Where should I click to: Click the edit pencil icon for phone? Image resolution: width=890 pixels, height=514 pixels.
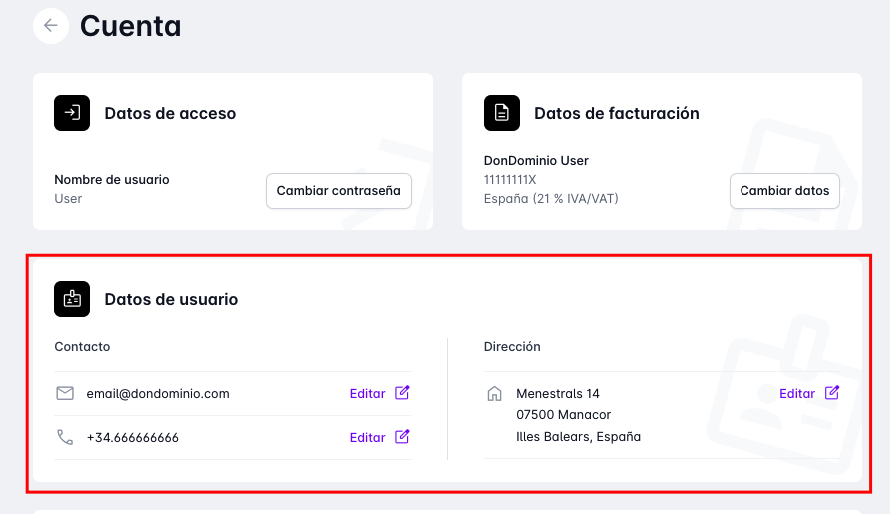click(x=402, y=437)
